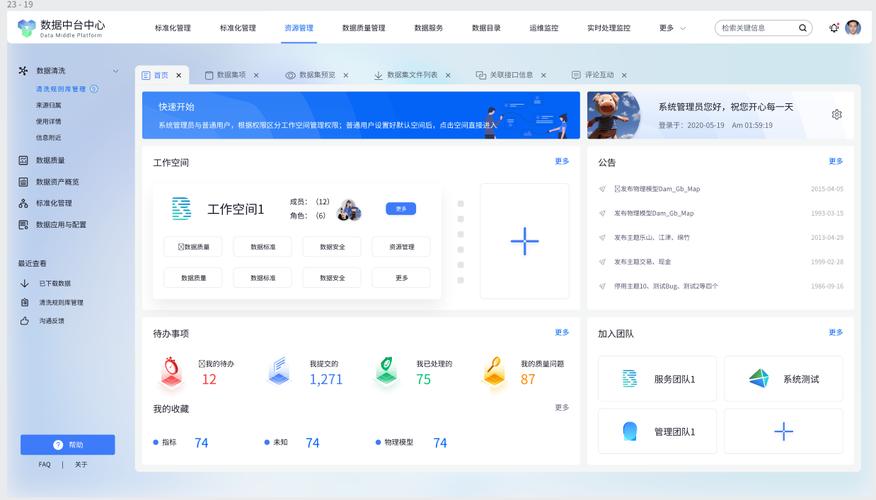The image size is (876, 500).
Task: Click the info icon beside 清洗规则库管理
Action: (x=94, y=89)
